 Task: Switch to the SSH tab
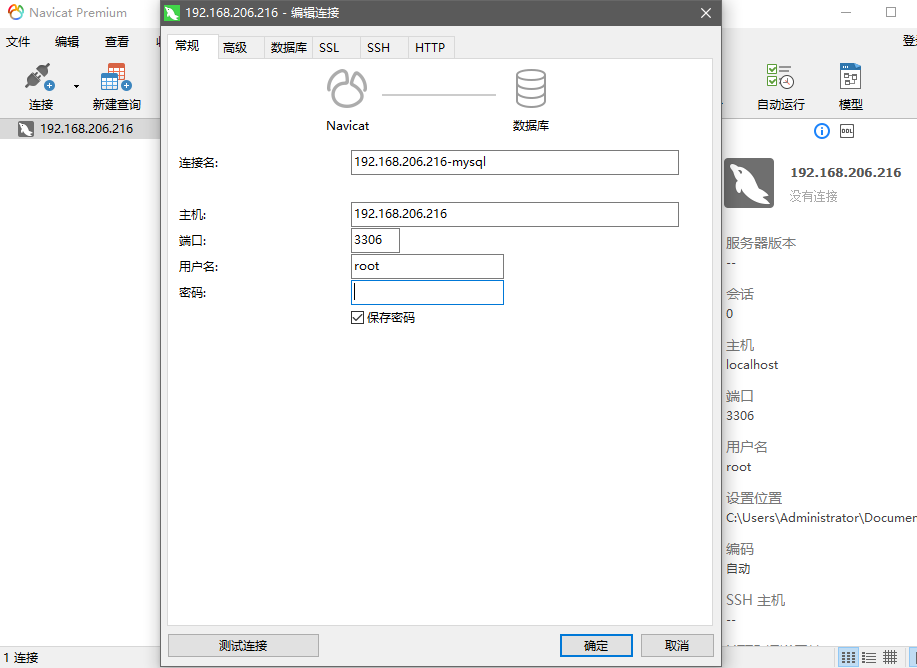coord(379,47)
